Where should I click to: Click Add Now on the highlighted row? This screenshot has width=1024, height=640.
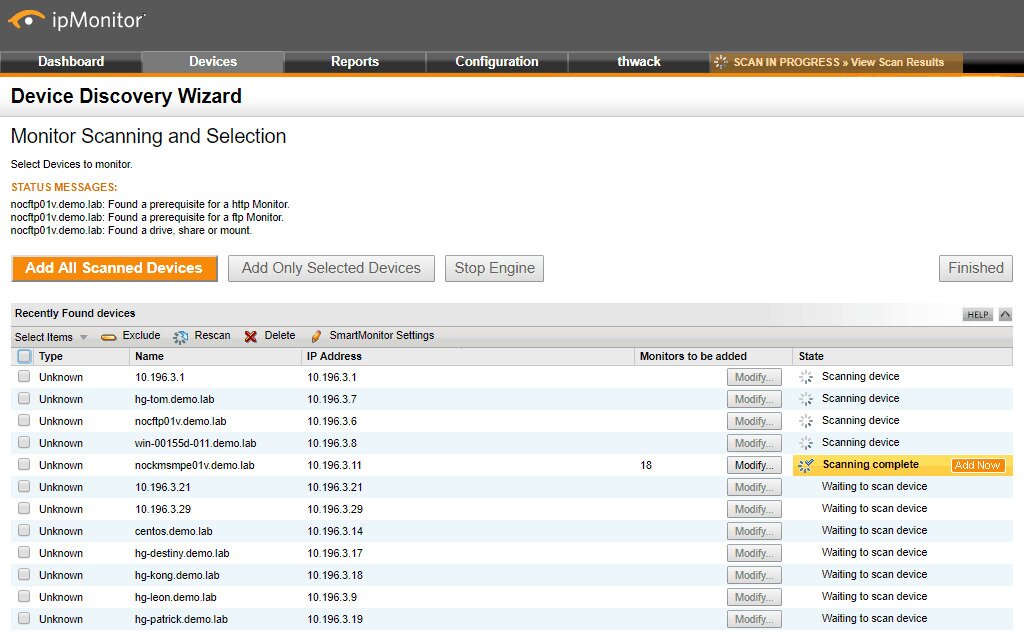click(977, 465)
